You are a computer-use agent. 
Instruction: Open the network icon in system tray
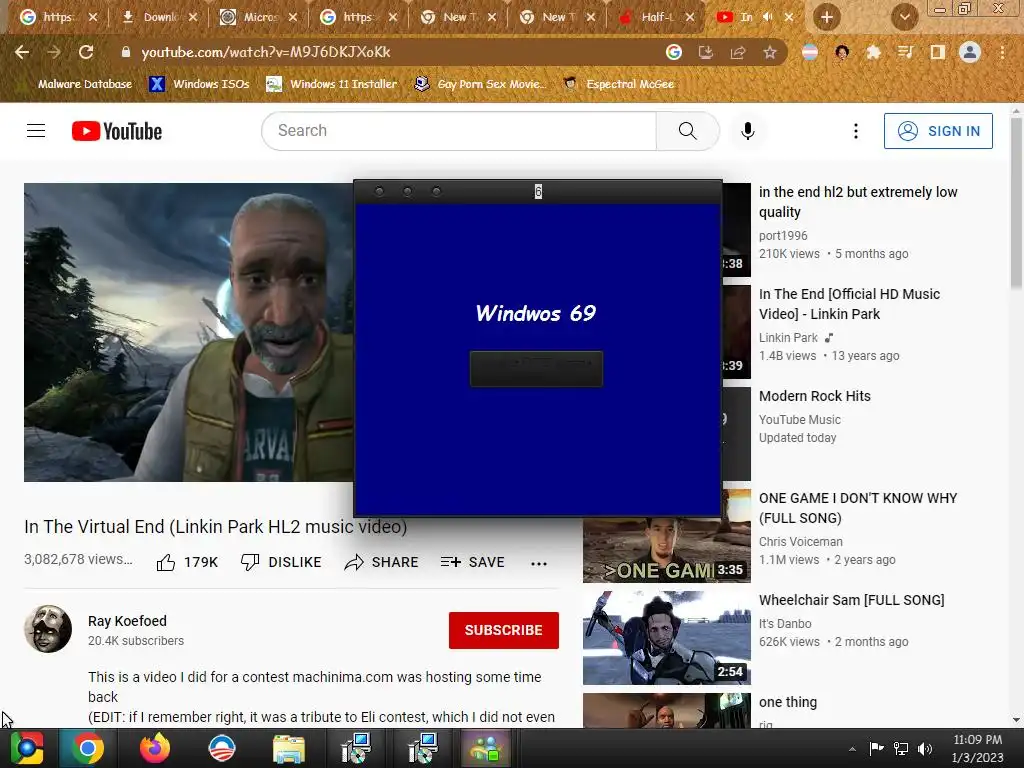(901, 749)
